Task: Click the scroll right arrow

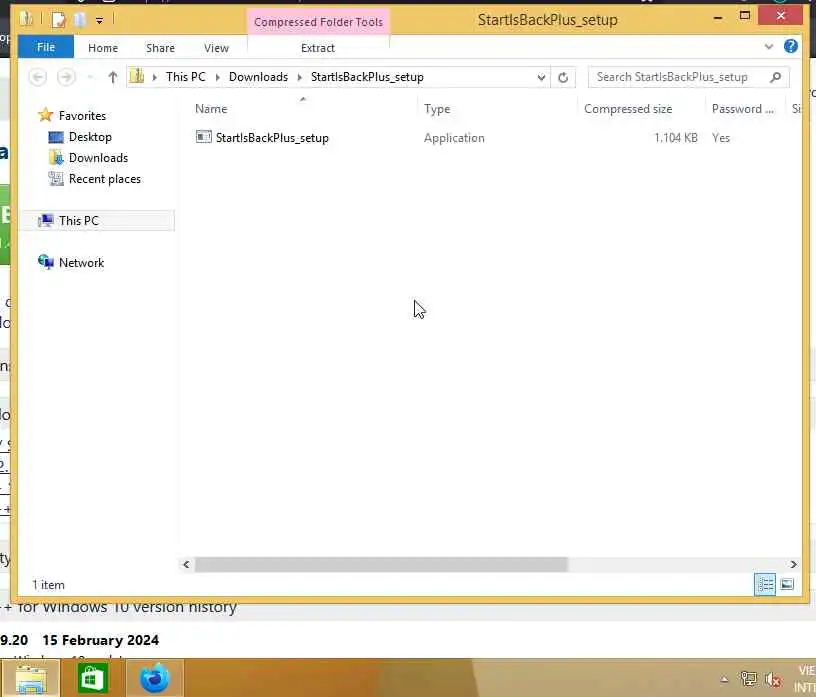Action: pyautogui.click(x=793, y=564)
